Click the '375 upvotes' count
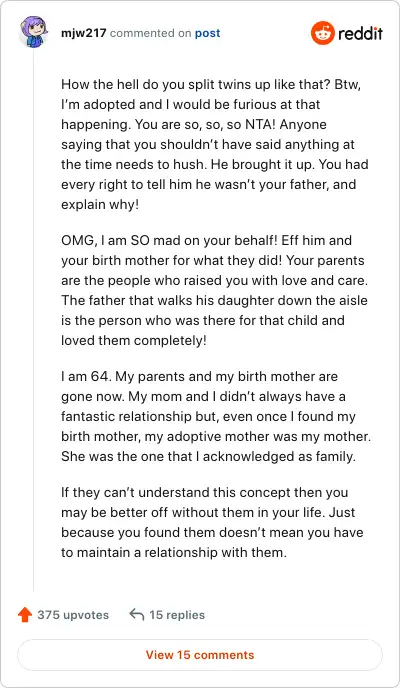 pyautogui.click(x=73, y=615)
